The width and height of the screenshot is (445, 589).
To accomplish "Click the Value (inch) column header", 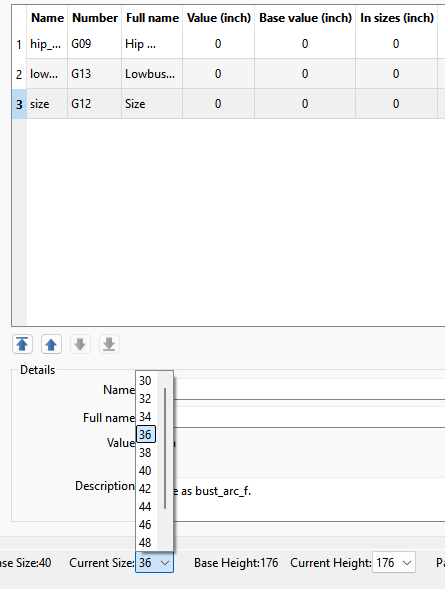I will tap(219, 18).
